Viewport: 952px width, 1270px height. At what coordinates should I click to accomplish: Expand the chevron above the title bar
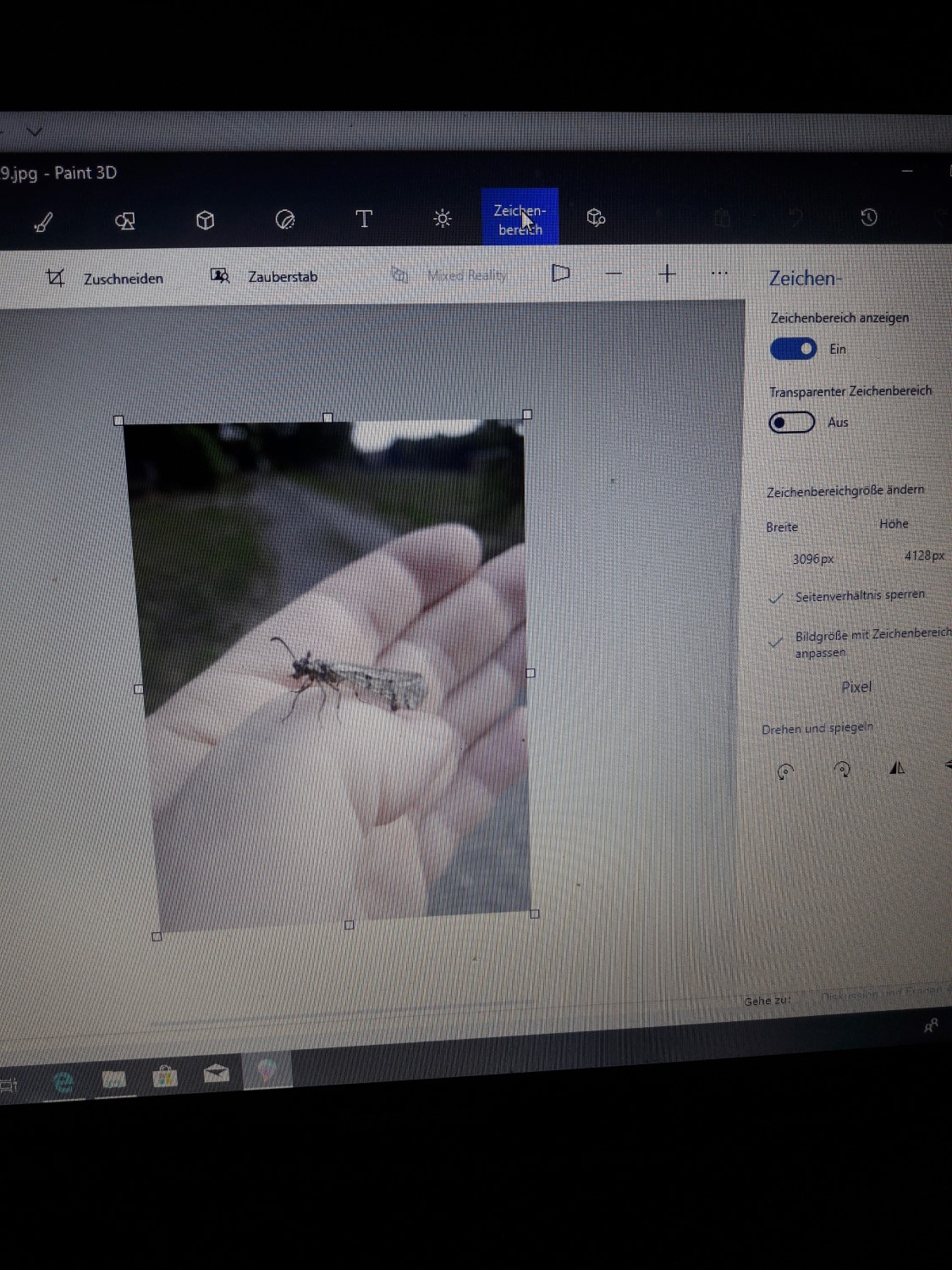tap(34, 132)
